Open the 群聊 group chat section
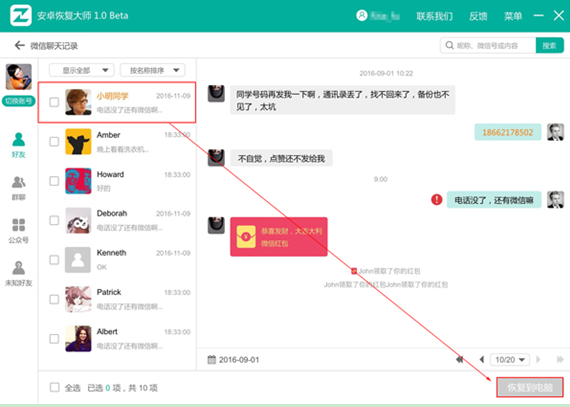Screen dimensions: 570x407 (19, 188)
